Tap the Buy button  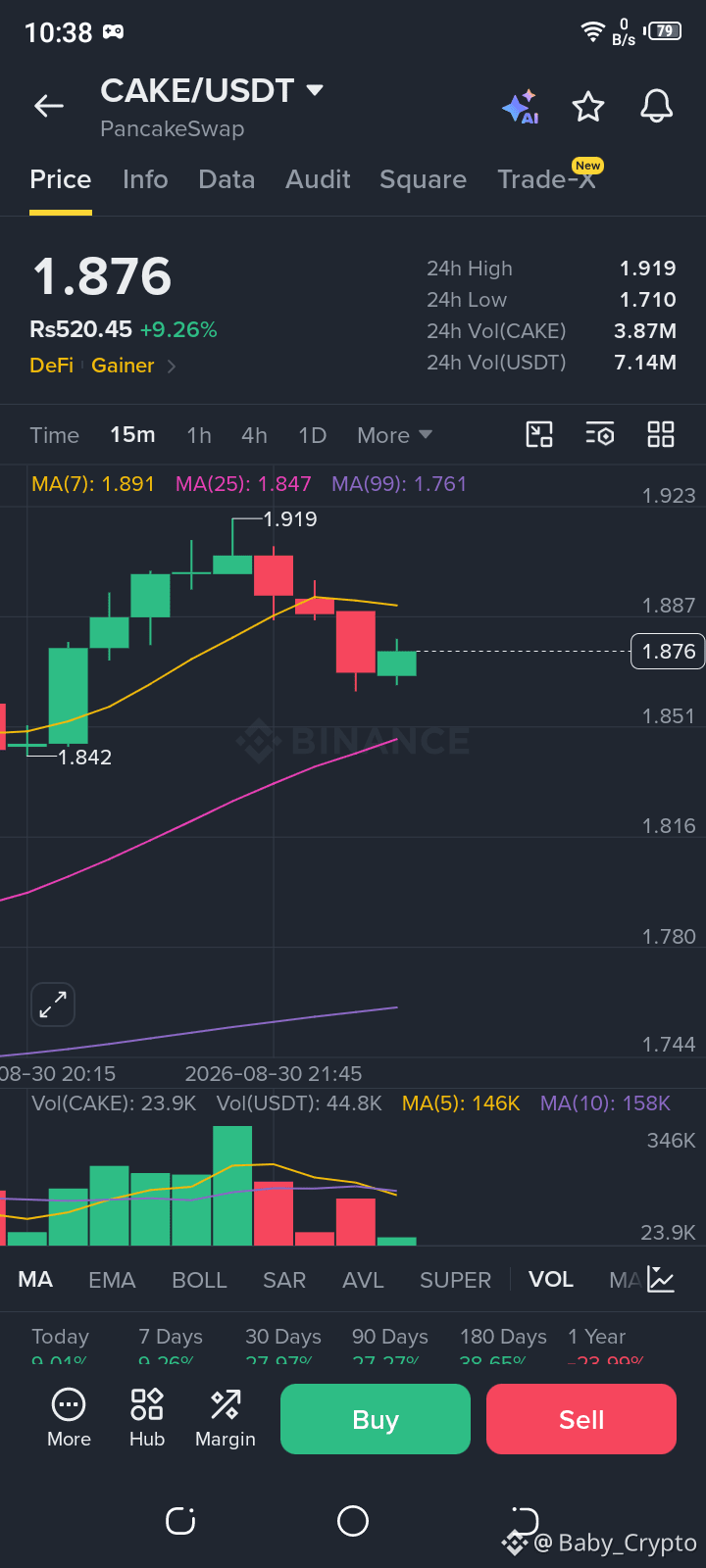coord(376,1419)
